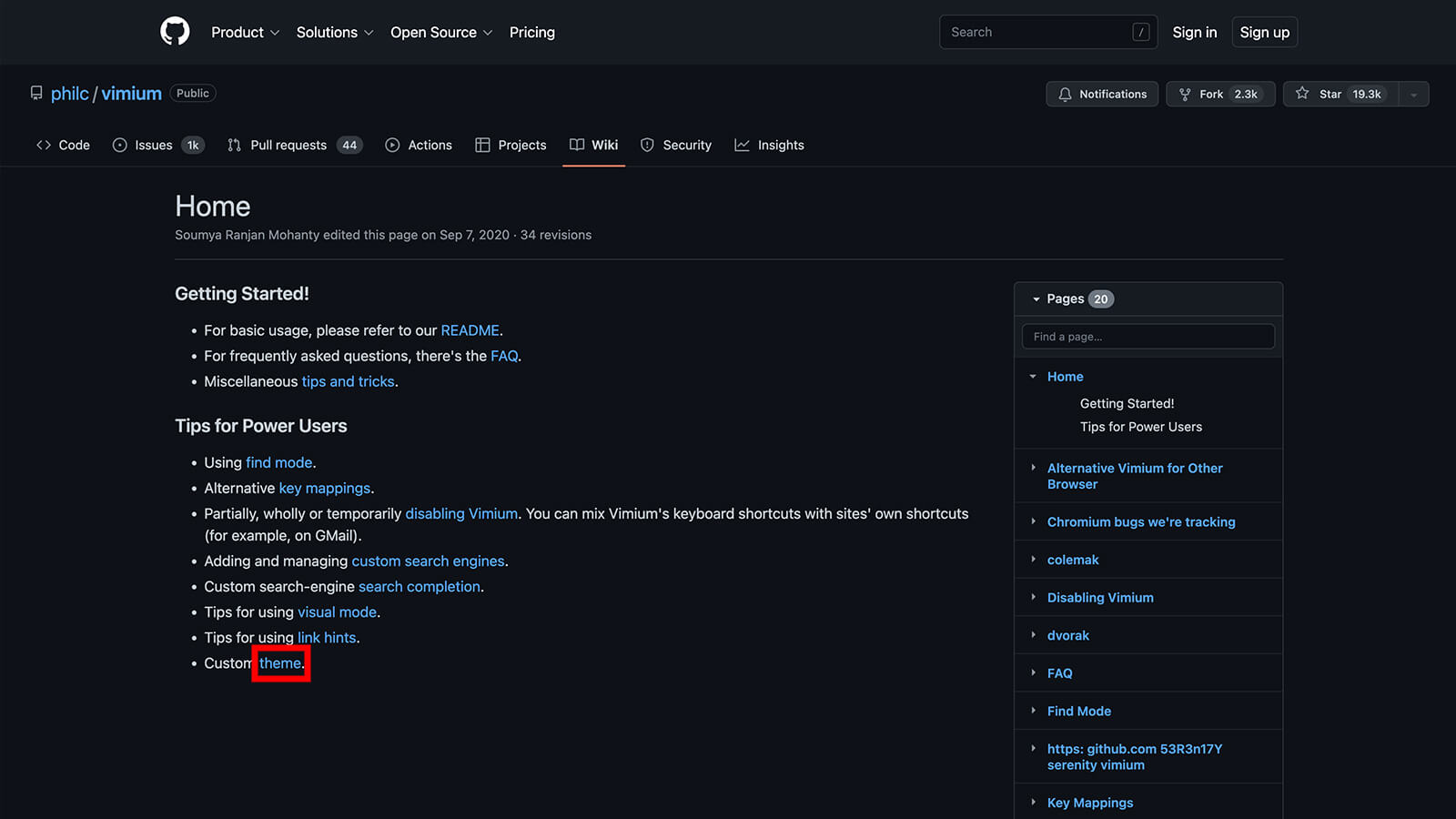Image resolution: width=1456 pixels, height=819 pixels.
Task: Expand the FAQ page arrow in sidebar
Action: (1033, 672)
